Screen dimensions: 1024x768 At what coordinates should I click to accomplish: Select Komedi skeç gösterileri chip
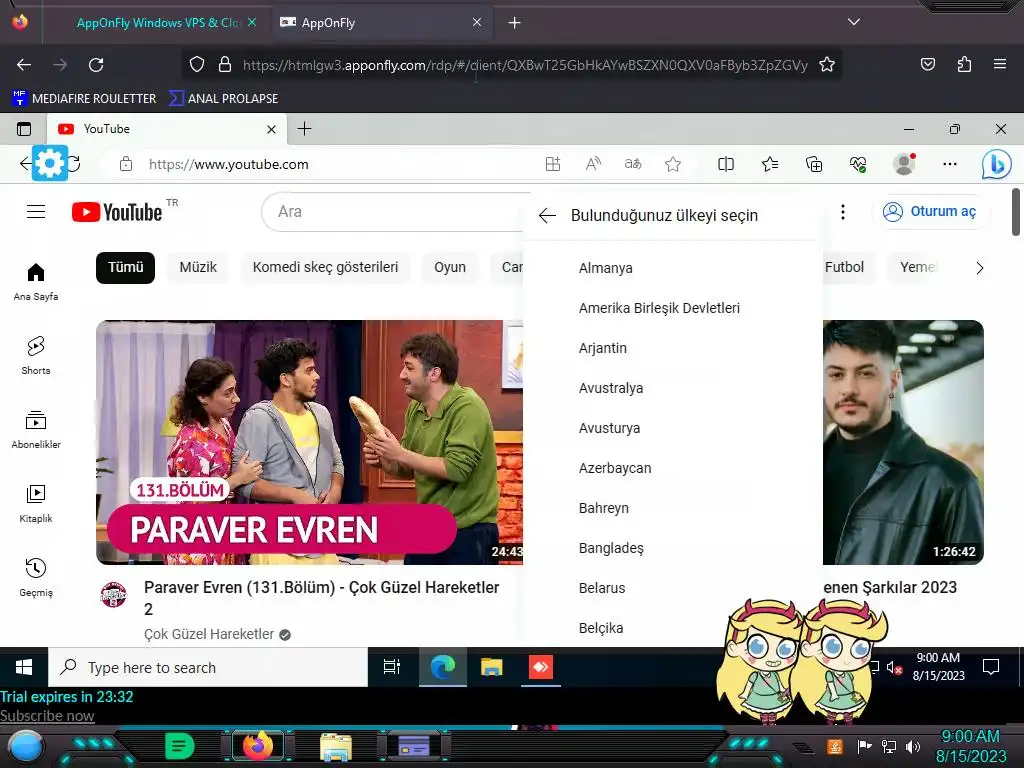point(325,267)
